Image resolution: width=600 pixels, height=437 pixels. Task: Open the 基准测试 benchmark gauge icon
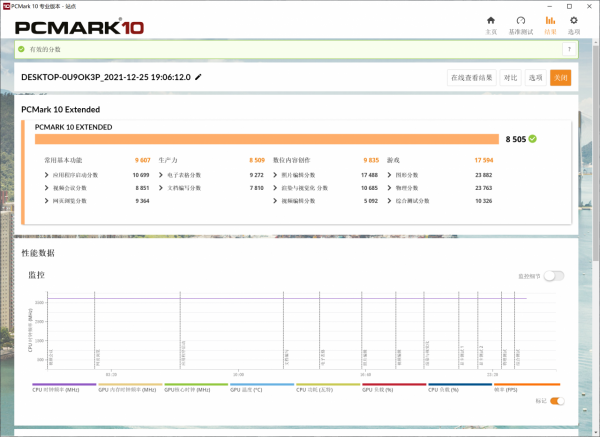coord(520,24)
